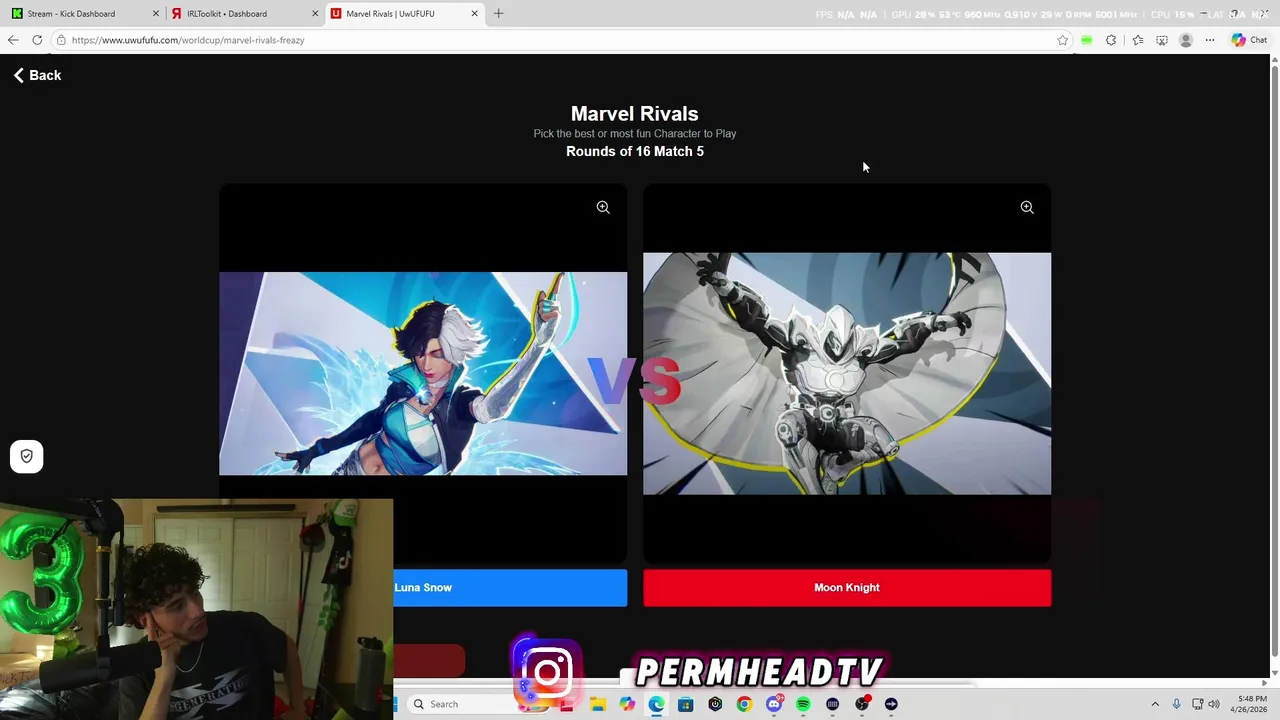The width and height of the screenshot is (1280, 720).
Task: Go back using the Back arrow link
Action: [x=37, y=75]
